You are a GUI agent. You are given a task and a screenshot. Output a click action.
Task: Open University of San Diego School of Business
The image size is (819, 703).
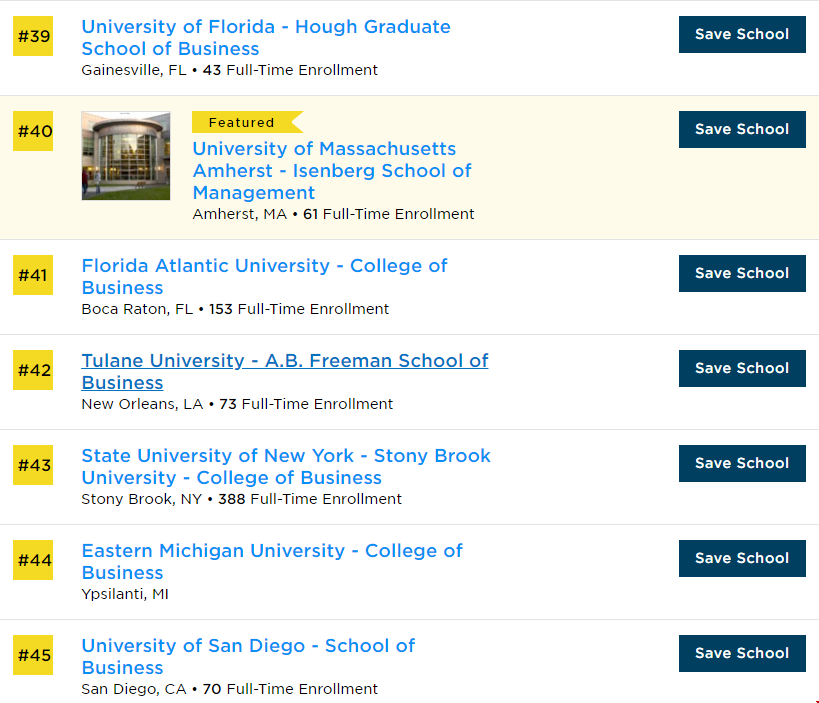point(248,657)
